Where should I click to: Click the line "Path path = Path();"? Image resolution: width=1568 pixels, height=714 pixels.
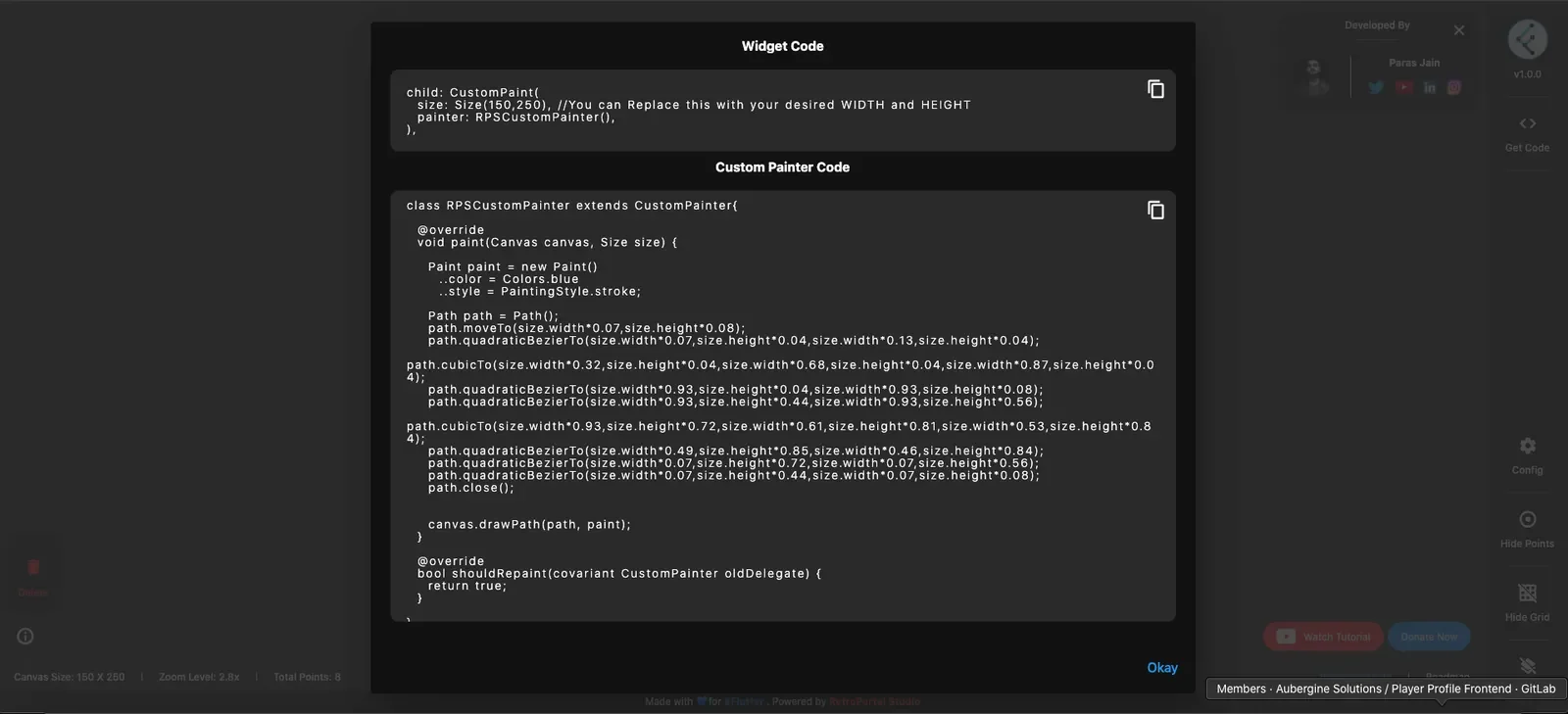pyautogui.click(x=493, y=316)
